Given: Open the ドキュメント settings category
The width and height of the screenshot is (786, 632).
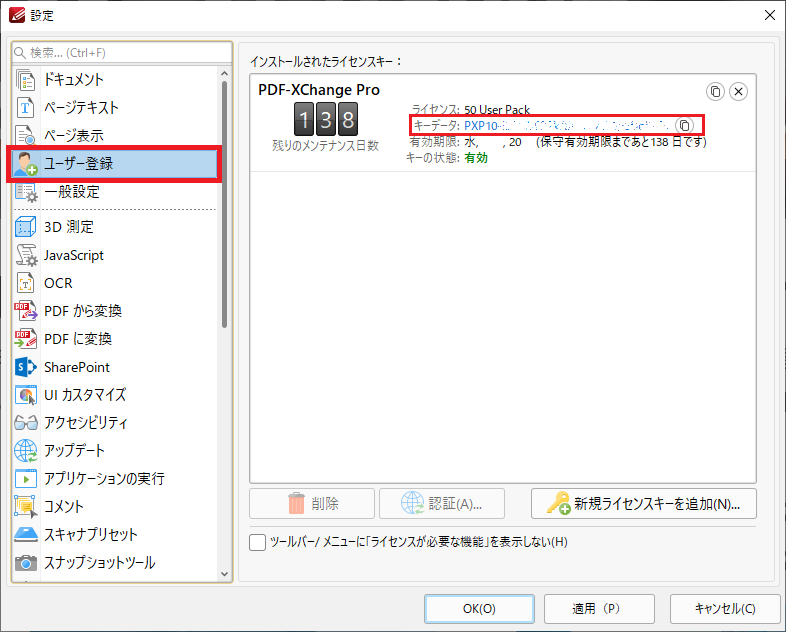Looking at the screenshot, I should (x=115, y=80).
